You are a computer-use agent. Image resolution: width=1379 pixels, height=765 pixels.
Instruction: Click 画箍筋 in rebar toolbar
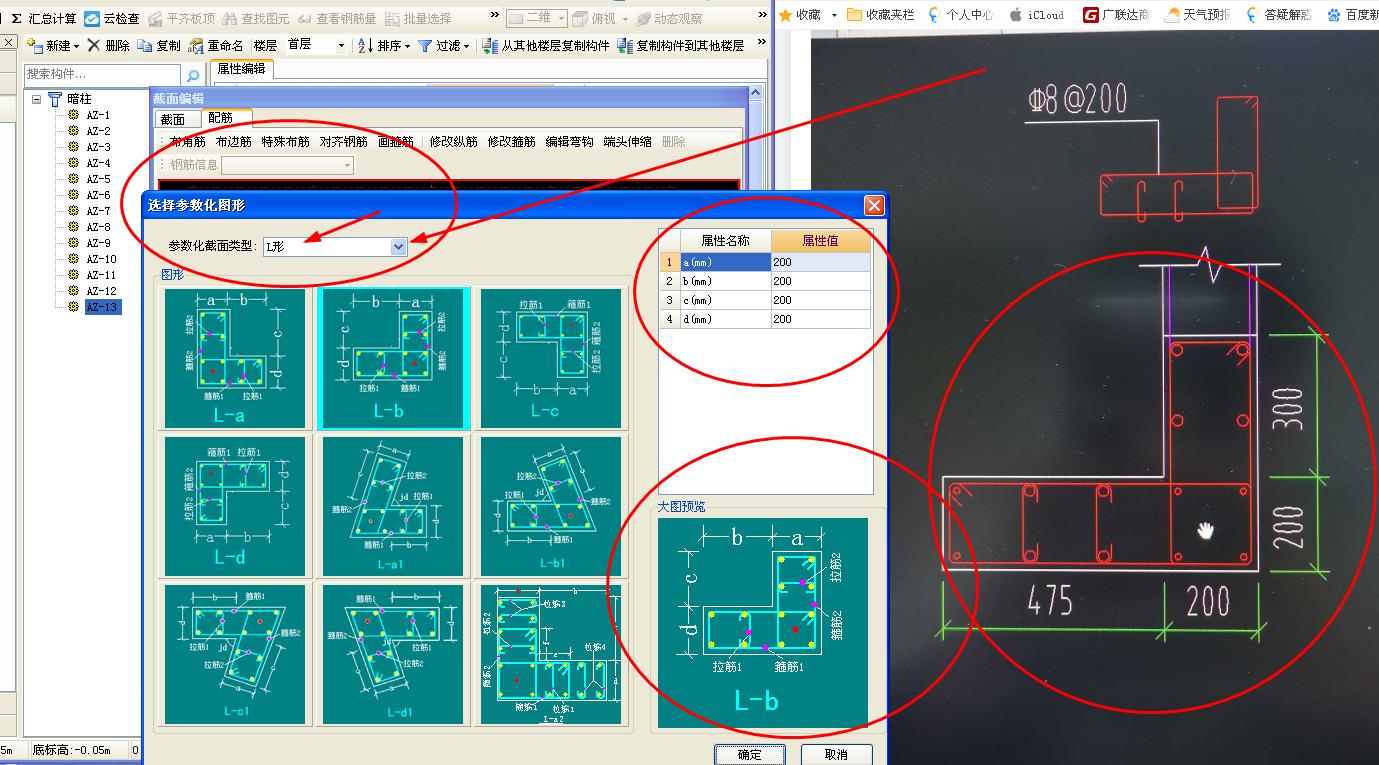point(396,142)
